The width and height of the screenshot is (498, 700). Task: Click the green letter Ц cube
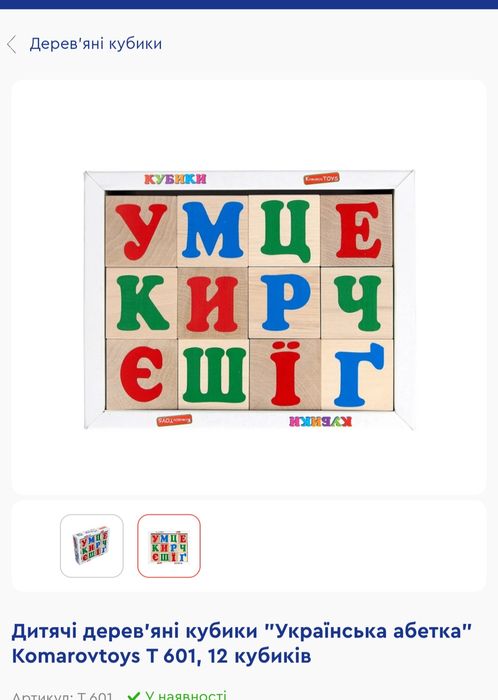tap(284, 231)
